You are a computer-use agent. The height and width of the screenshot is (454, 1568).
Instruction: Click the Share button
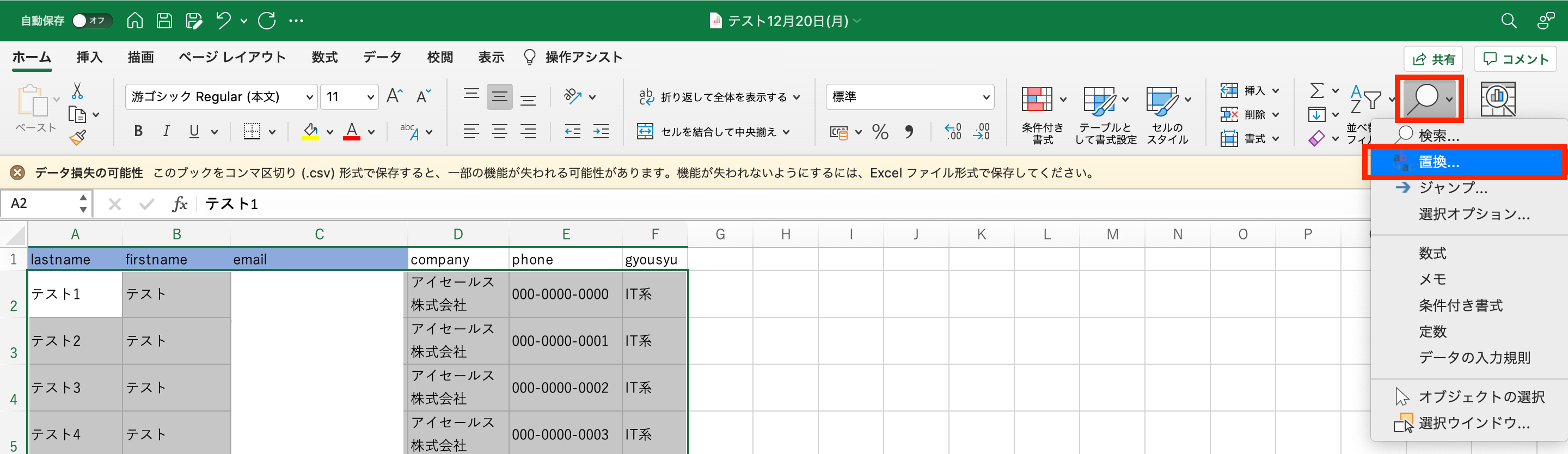(1434, 59)
